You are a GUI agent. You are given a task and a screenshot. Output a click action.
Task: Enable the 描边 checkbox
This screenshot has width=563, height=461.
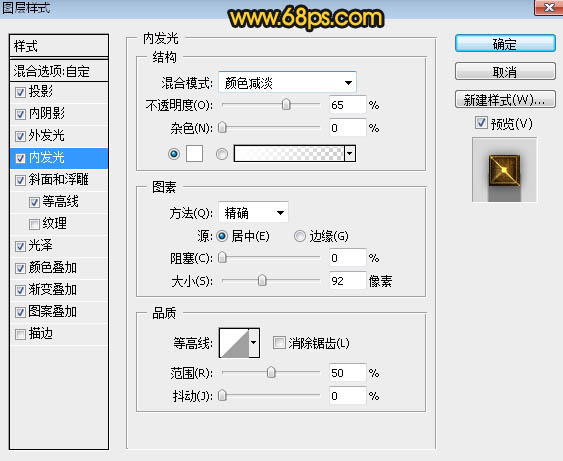[20, 334]
